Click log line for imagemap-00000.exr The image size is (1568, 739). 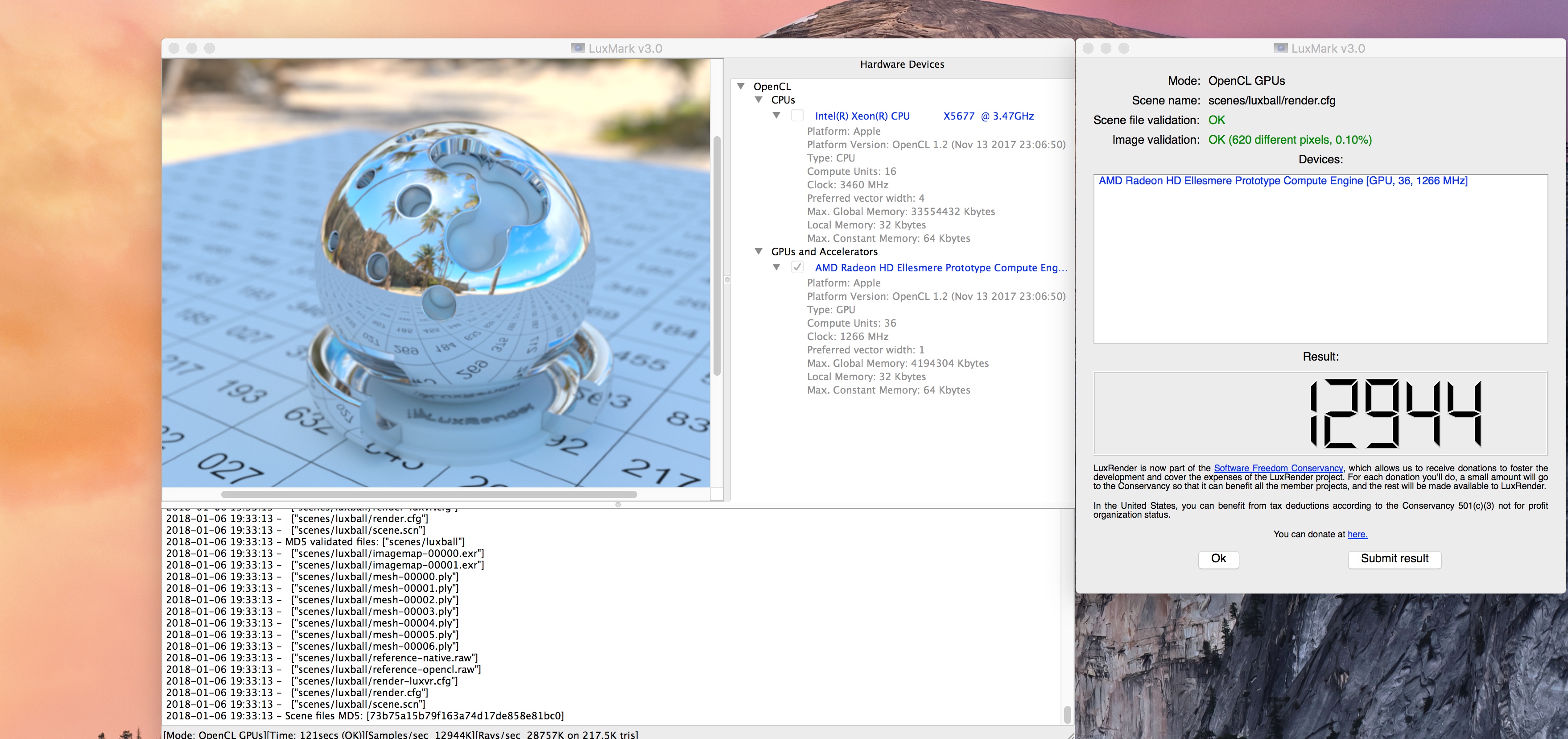click(x=325, y=553)
